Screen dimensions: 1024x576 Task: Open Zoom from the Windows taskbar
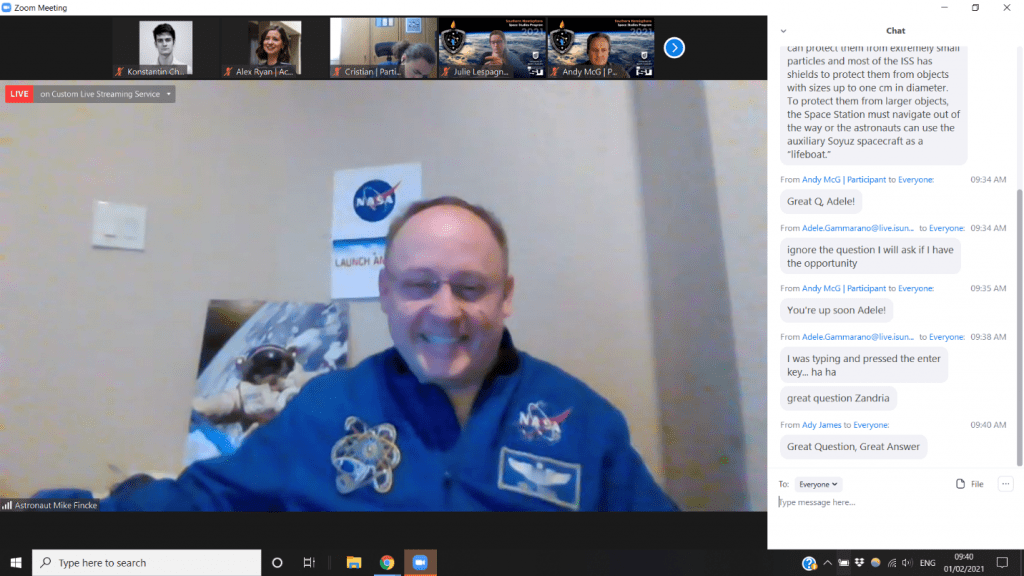419,562
